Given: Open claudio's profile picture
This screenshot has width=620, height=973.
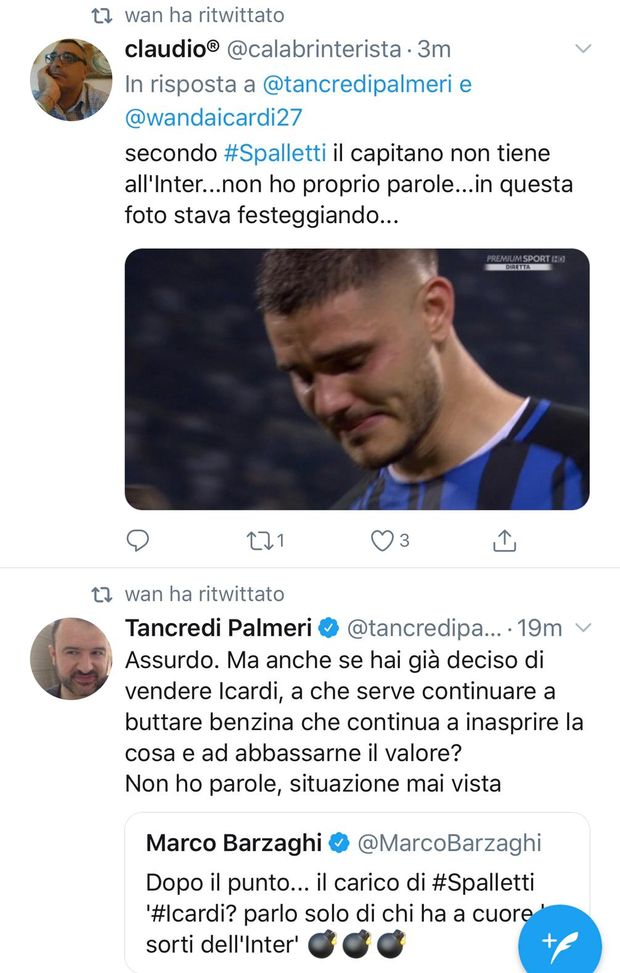Looking at the screenshot, I should 71,80.
